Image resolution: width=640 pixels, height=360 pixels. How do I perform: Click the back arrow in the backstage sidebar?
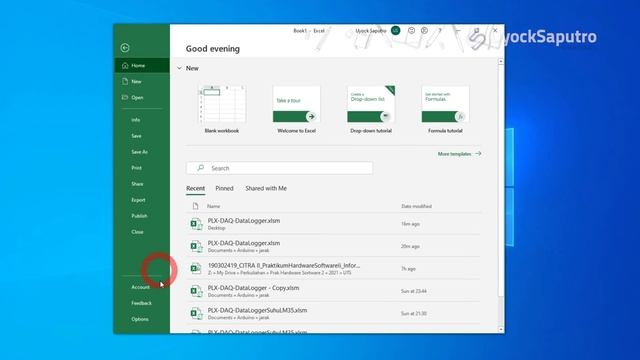[x=125, y=48]
